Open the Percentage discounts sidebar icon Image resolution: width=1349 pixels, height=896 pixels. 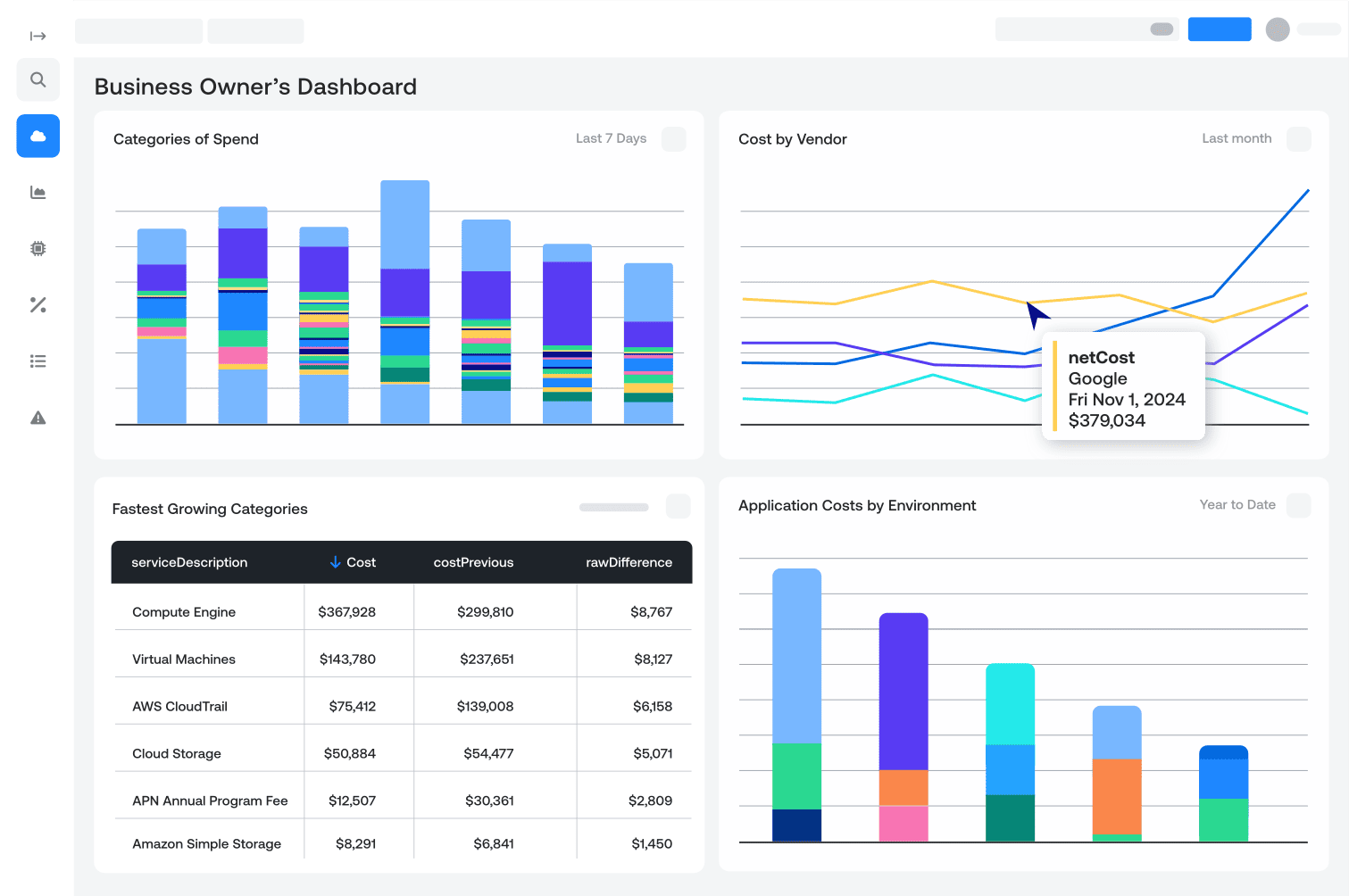[x=37, y=304]
